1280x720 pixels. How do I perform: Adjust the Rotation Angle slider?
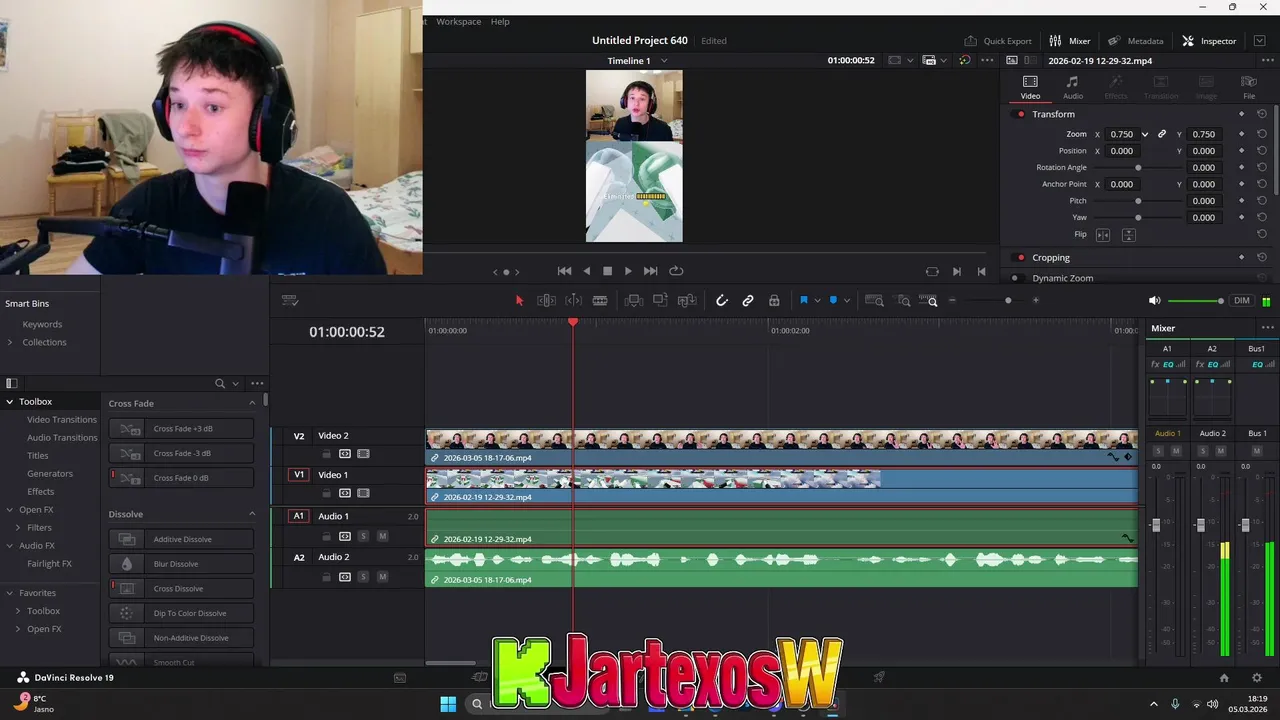pyautogui.click(x=1138, y=168)
